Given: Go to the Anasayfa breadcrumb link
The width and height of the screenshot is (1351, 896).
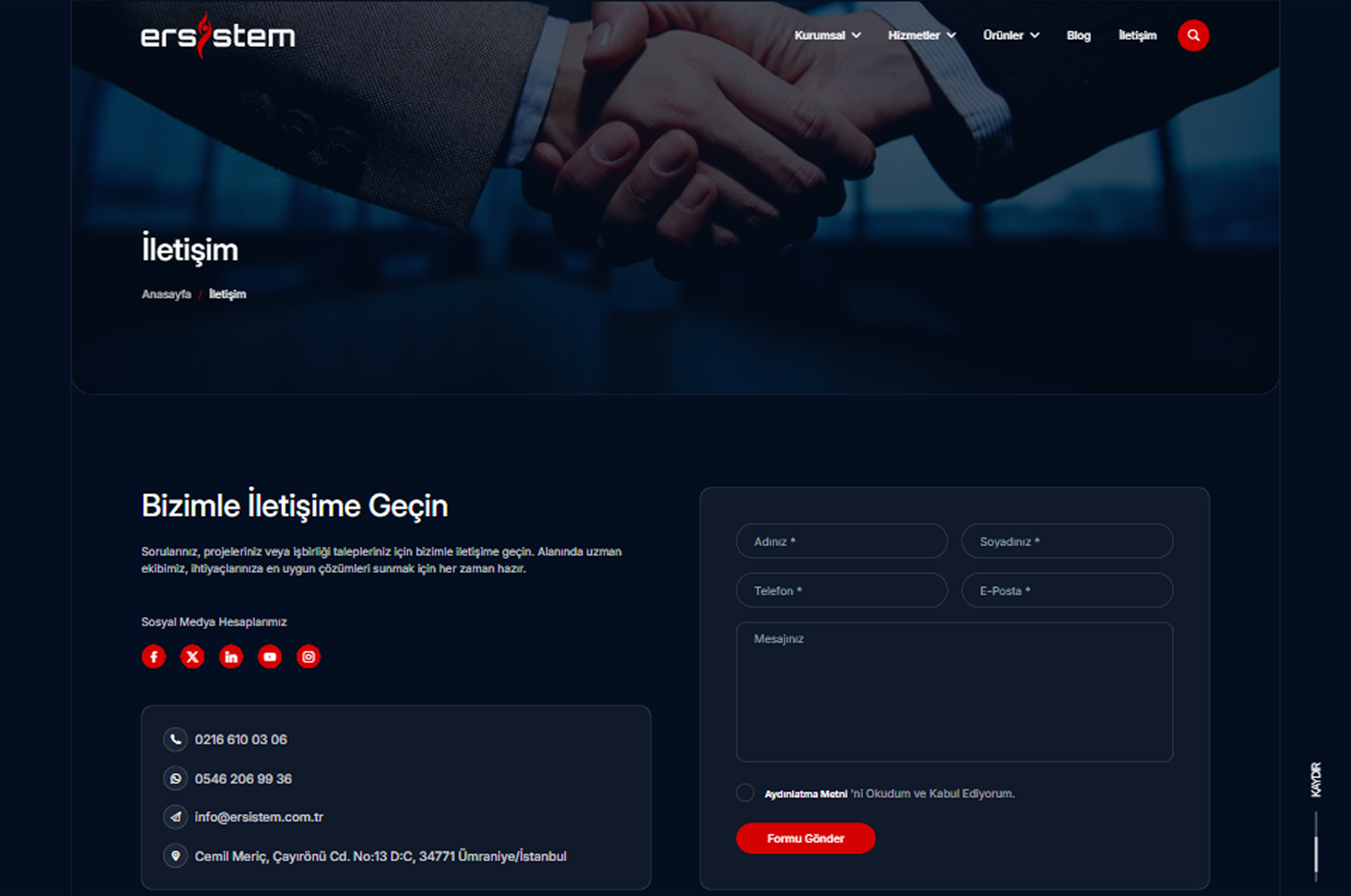Looking at the screenshot, I should click(166, 294).
